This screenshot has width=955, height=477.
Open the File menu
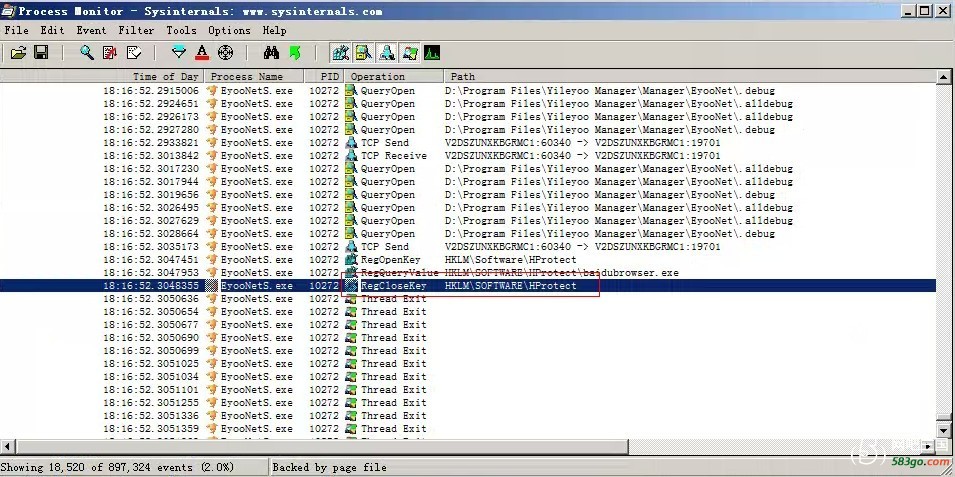(x=16, y=30)
